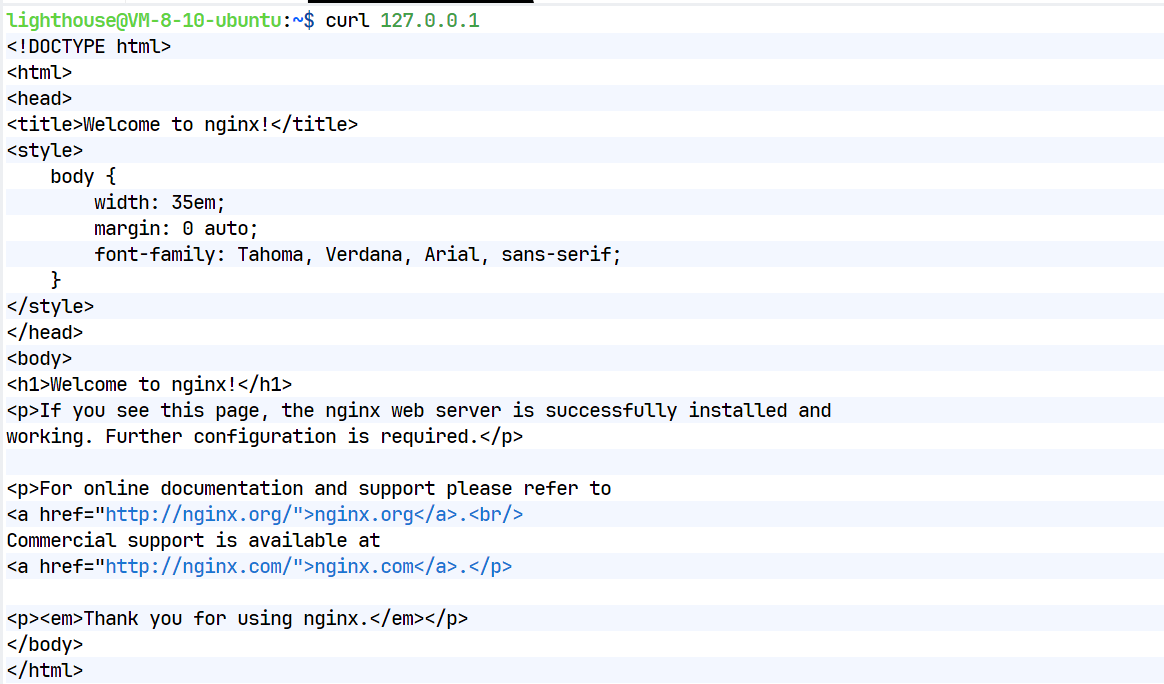1164x684 pixels.
Task: Click the '<p>For online documentation' line
Action: (309, 489)
